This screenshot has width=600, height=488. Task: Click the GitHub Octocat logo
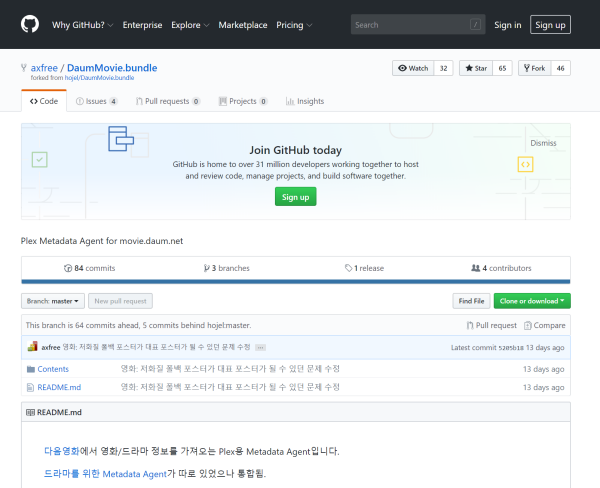tap(30, 24)
